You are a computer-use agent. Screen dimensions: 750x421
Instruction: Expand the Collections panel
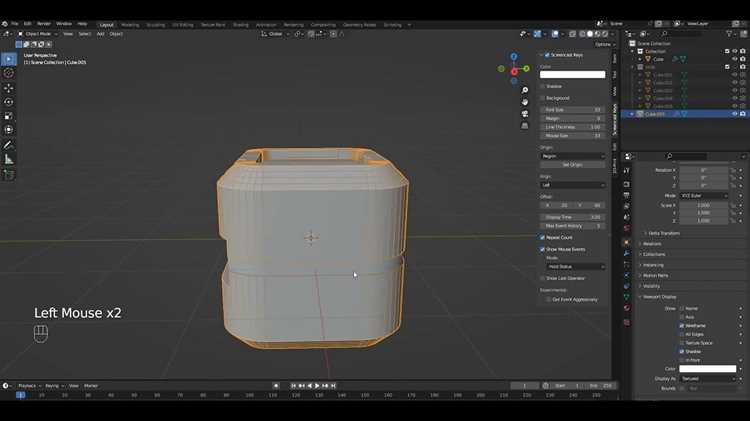[653, 255]
